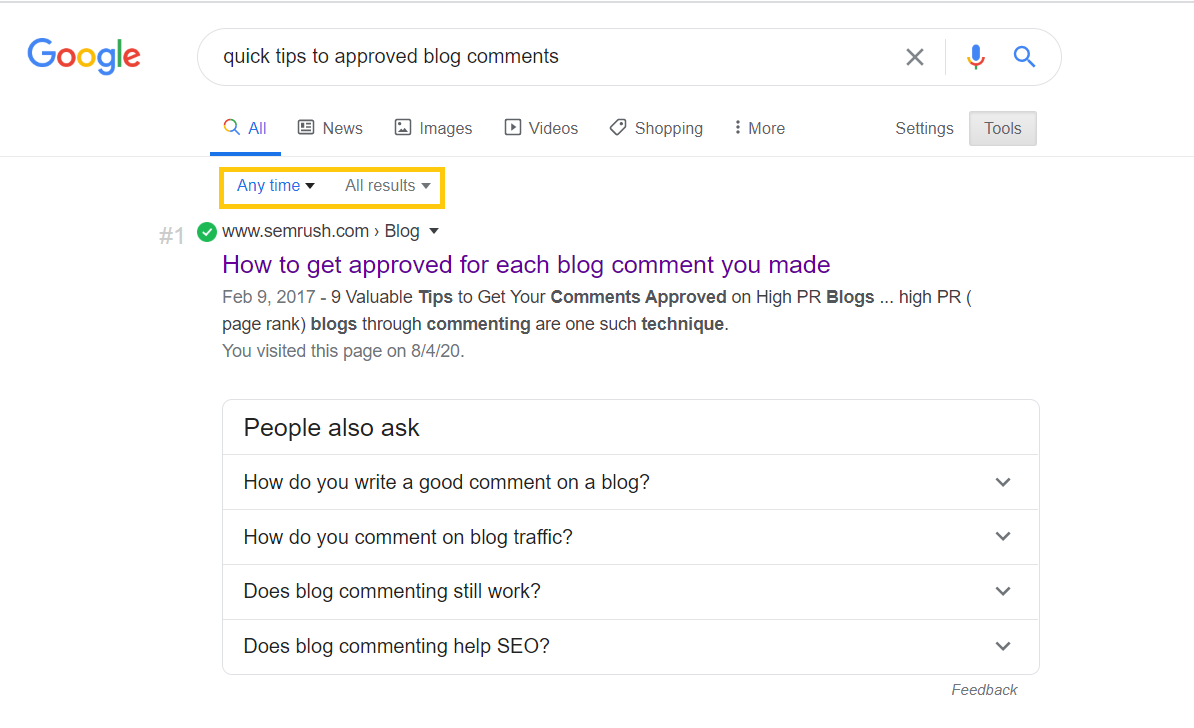Expand the breadcrumb arrow next to Blog

click(434, 231)
